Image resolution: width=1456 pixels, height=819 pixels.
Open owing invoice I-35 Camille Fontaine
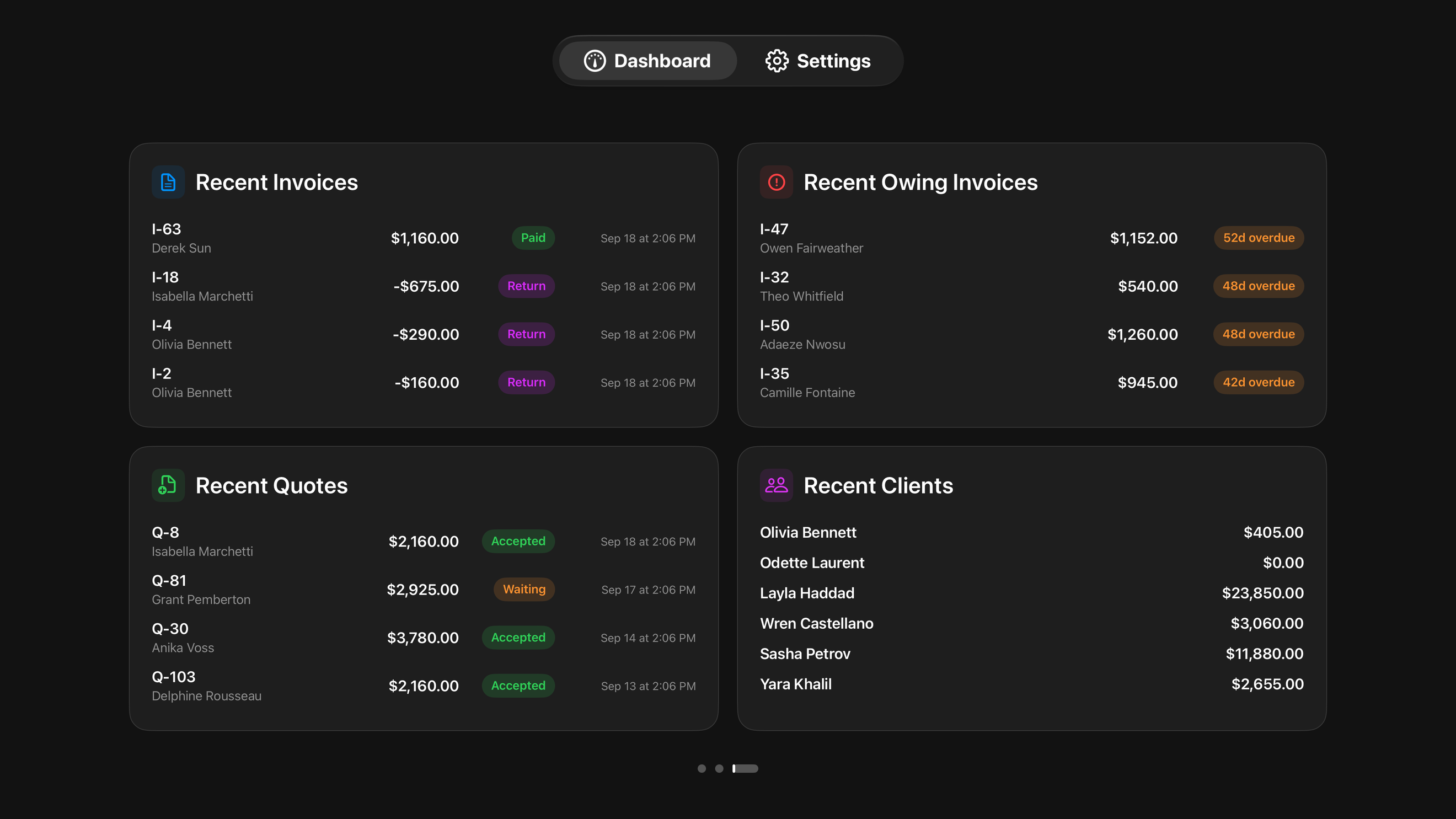coord(1031,382)
